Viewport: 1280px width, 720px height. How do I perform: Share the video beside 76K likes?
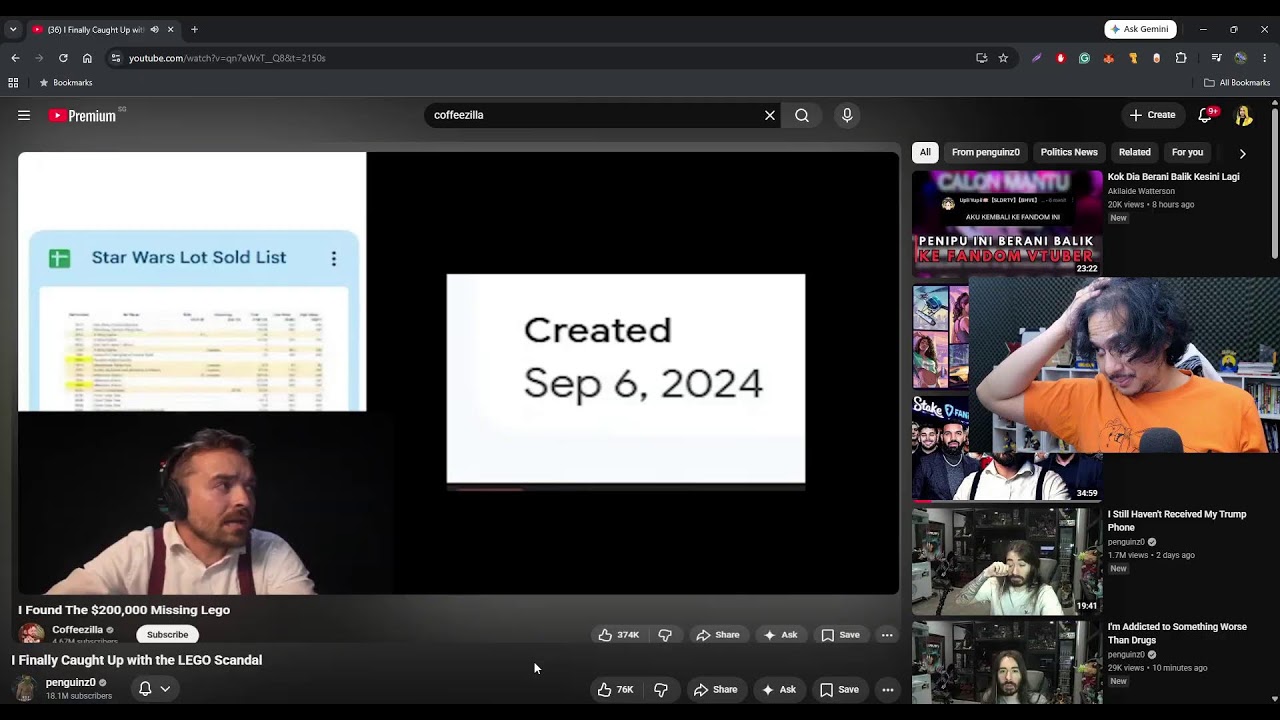(716, 689)
